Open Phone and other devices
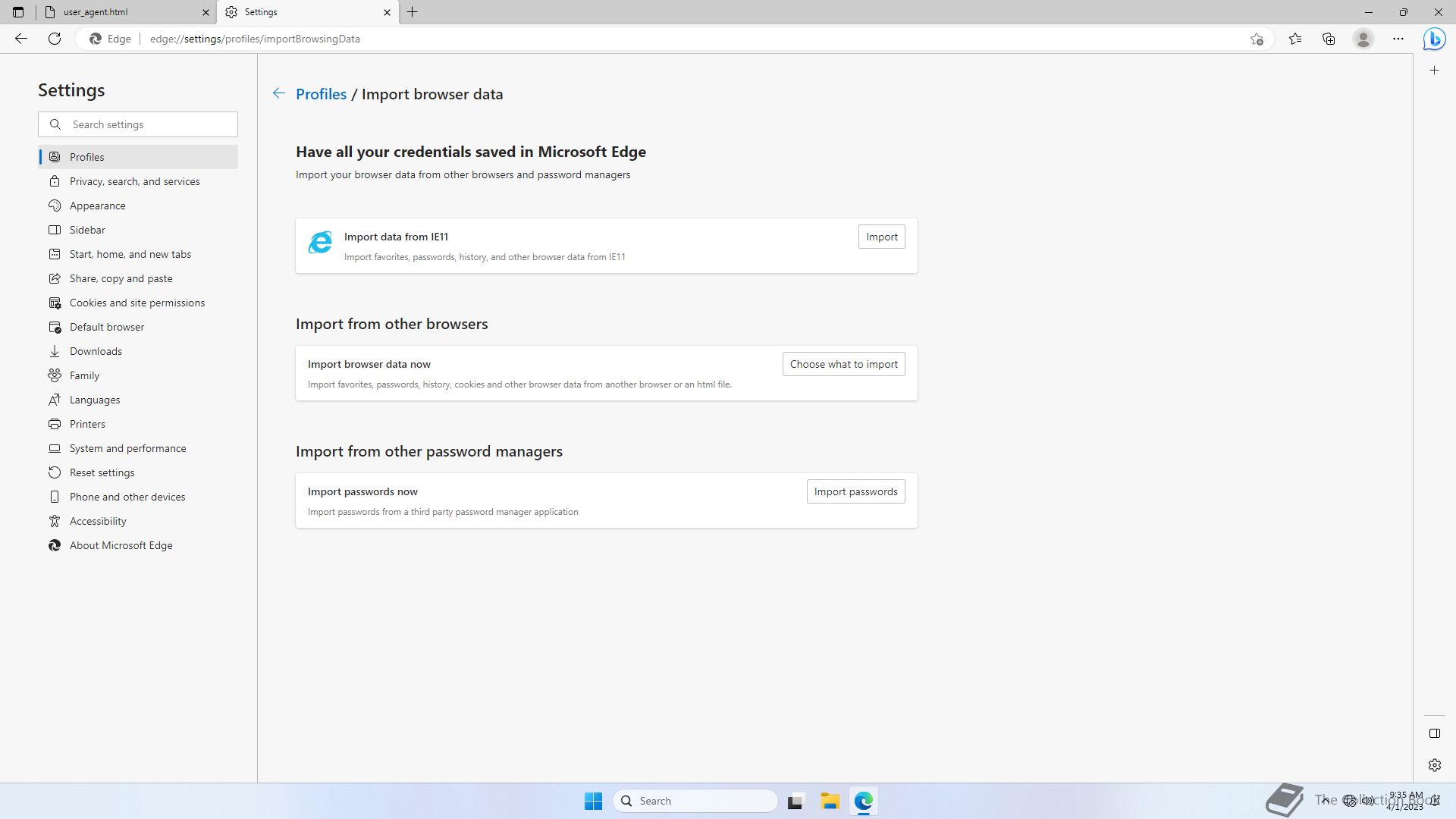 coord(138,497)
